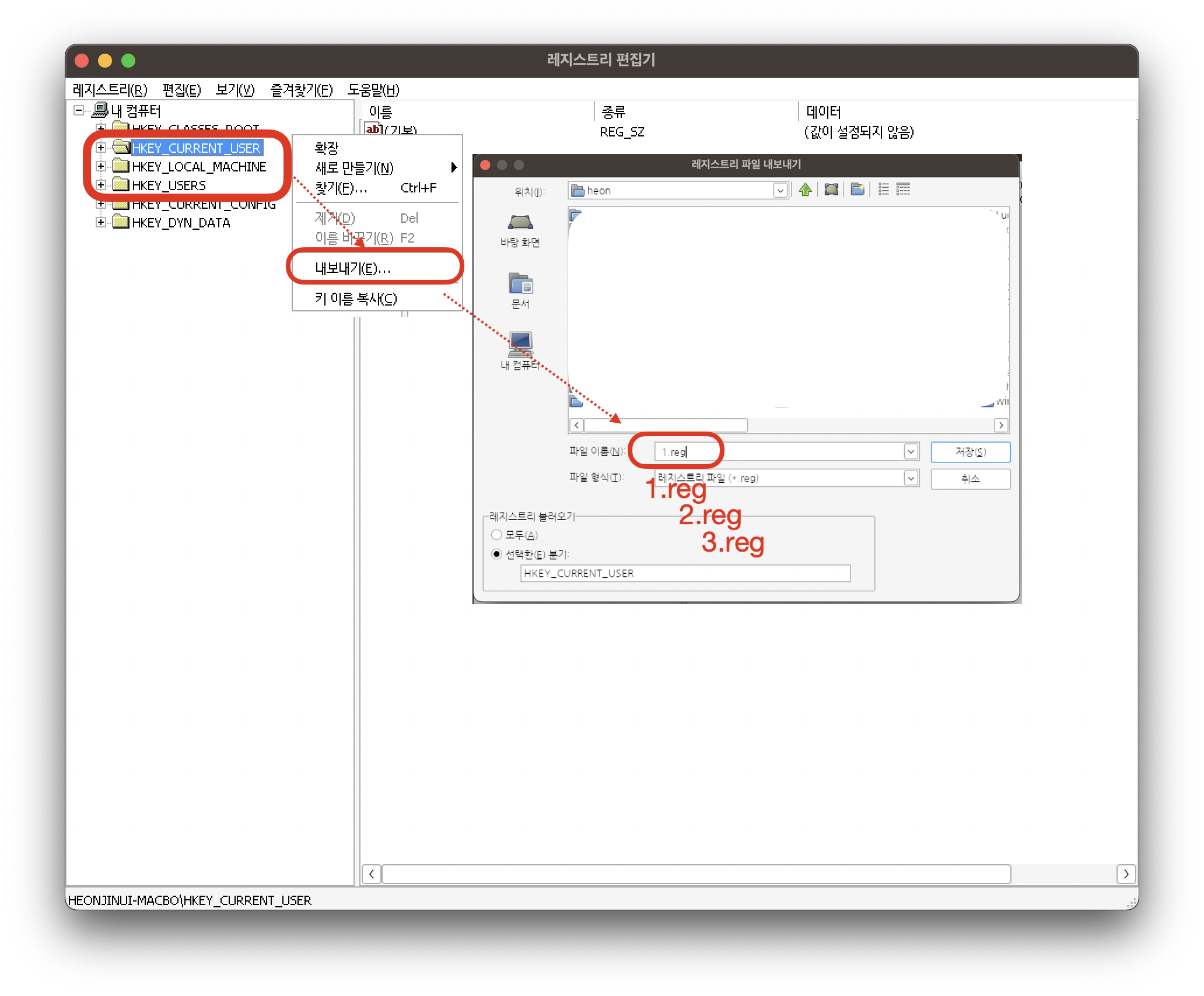This screenshot has height=996, width=1204.
Task: Select the 선택한 분기 radio button
Action: pos(496,554)
